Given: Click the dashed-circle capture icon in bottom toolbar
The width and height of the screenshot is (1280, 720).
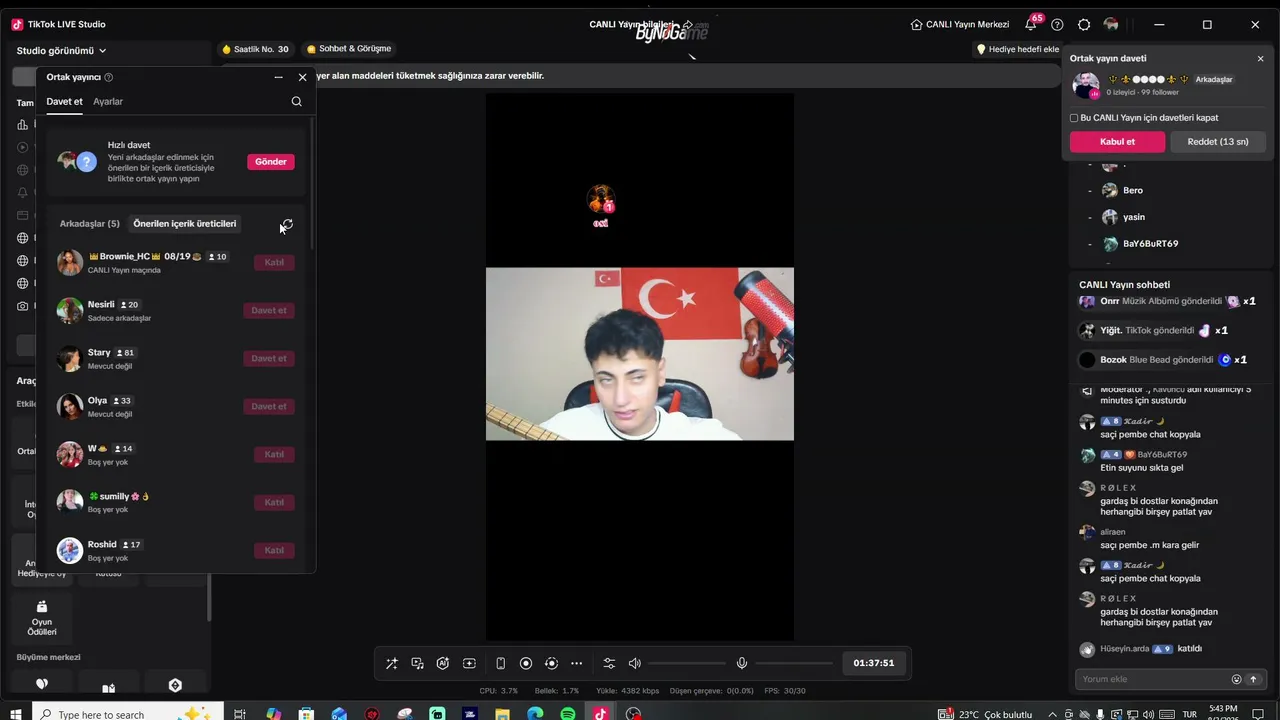Looking at the screenshot, I should [x=551, y=663].
